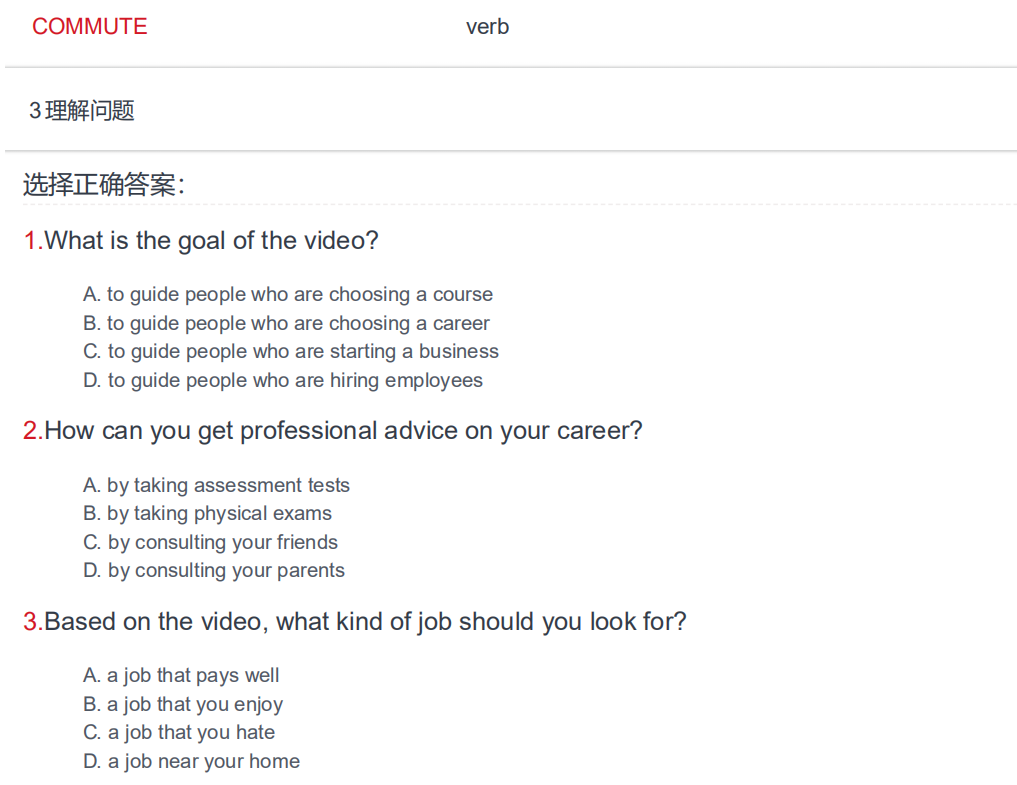Click question 3 about job kind
This screenshot has height=785, width=1017.
[355, 622]
